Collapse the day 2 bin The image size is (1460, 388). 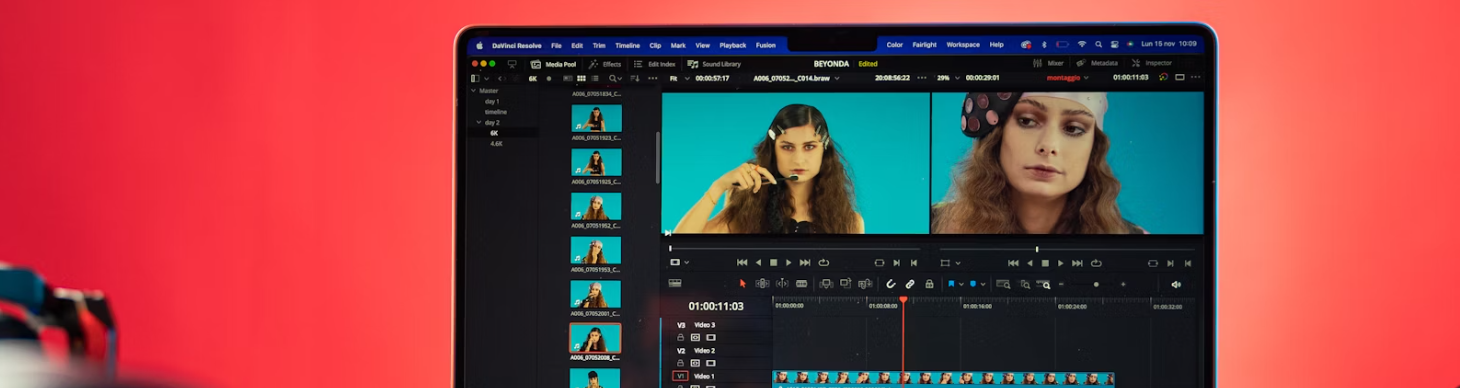point(479,122)
